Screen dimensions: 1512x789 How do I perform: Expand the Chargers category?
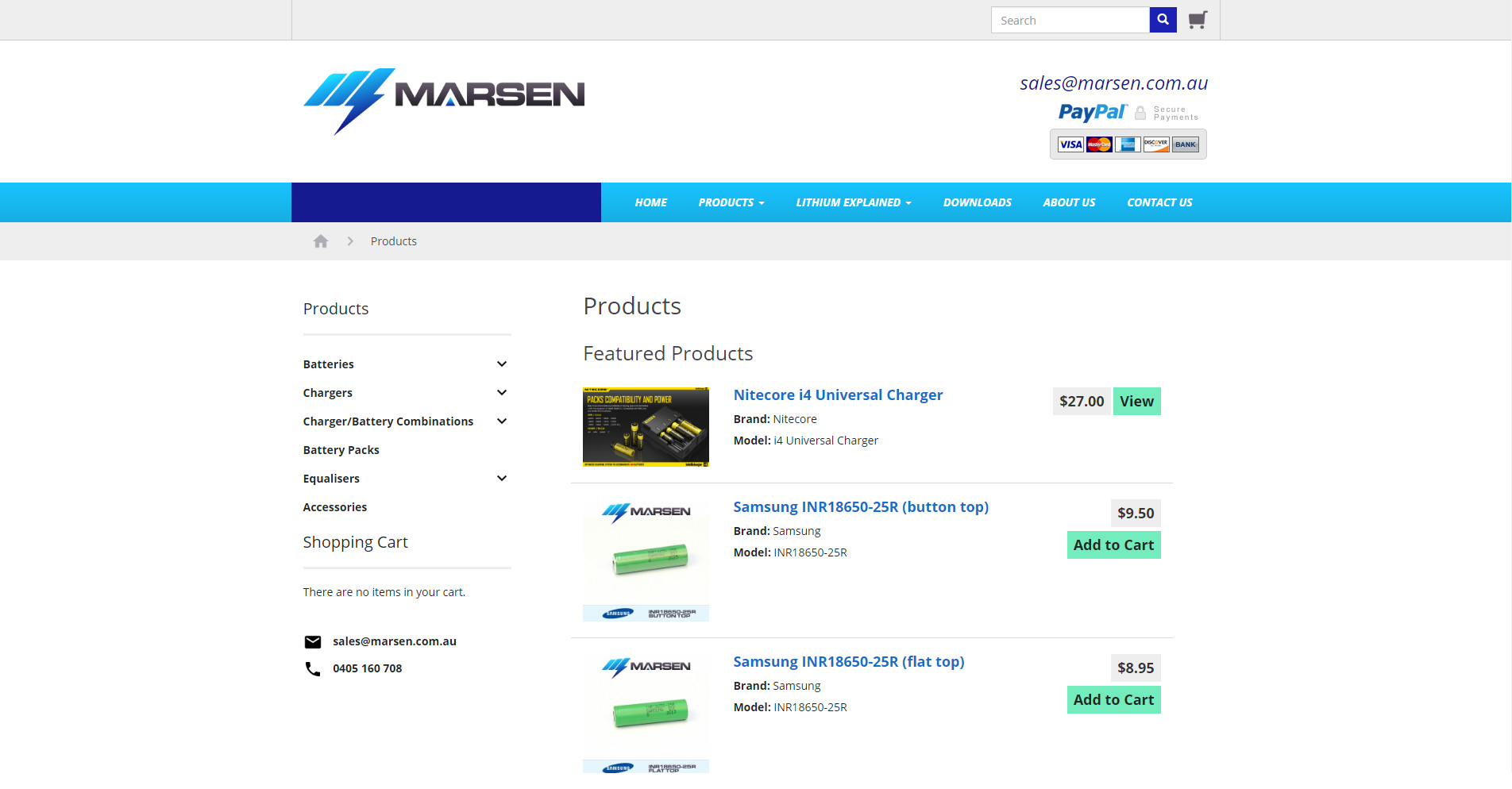[x=501, y=392]
